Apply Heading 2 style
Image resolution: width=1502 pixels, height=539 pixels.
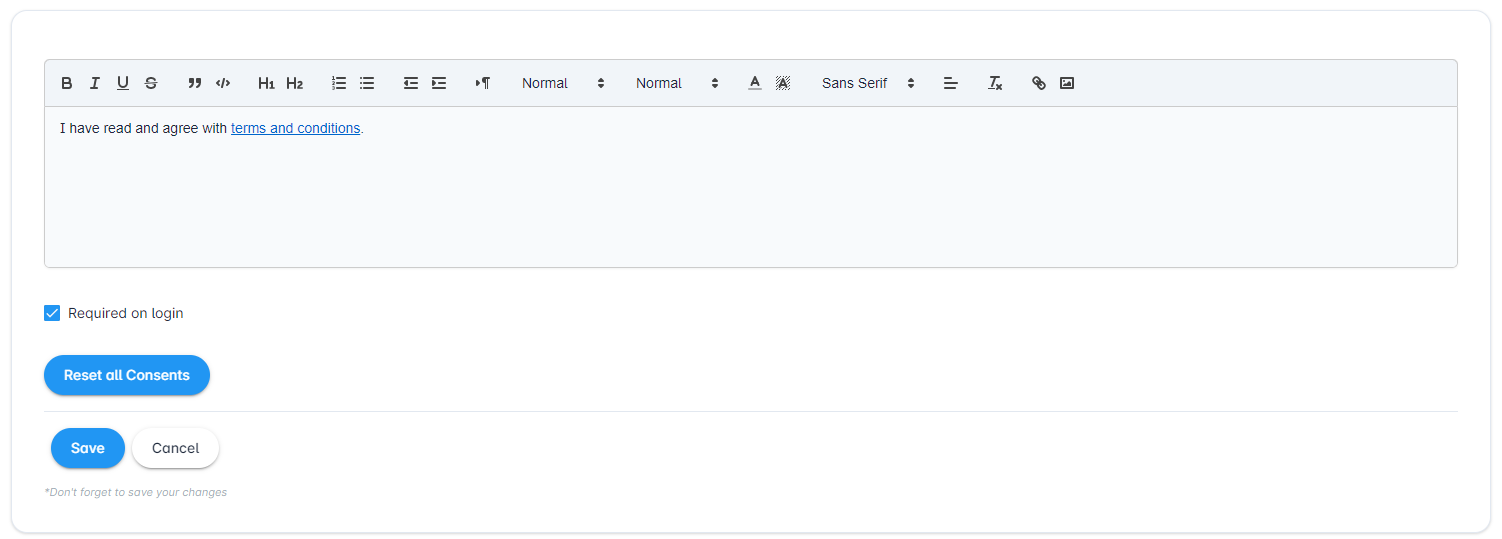(x=294, y=83)
